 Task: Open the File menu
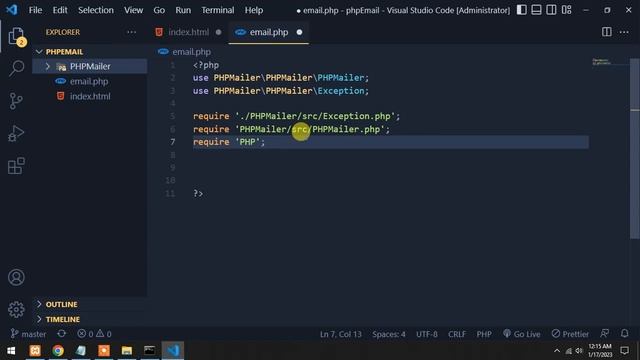(x=35, y=10)
